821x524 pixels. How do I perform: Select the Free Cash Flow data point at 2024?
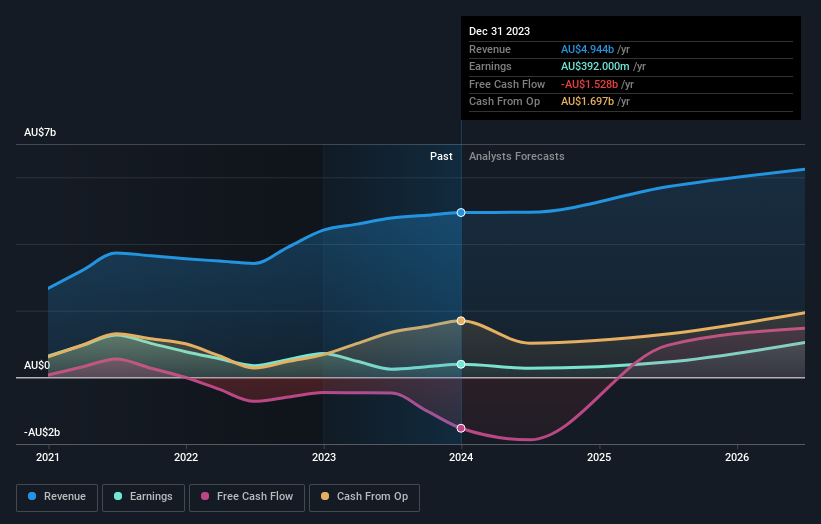(x=461, y=428)
